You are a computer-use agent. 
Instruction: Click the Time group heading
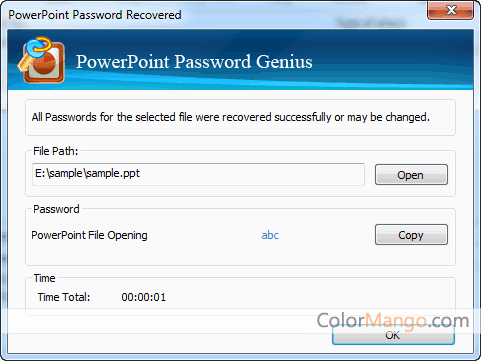coord(45,278)
